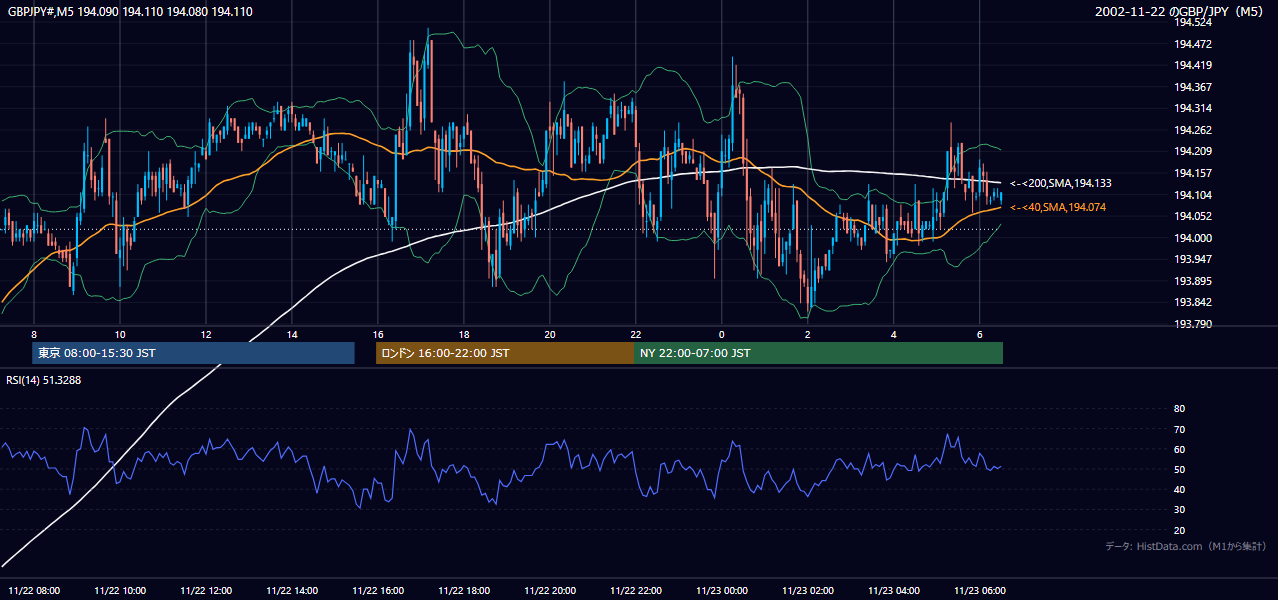1278x600 pixels.
Task: Click price axis value 193.842
Action: point(1192,302)
